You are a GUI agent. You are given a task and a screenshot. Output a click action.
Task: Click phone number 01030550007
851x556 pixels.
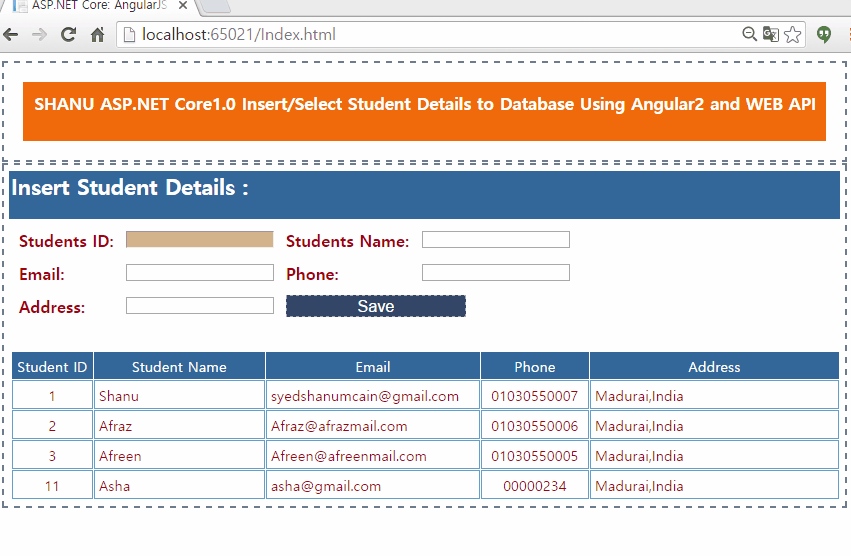tap(535, 396)
